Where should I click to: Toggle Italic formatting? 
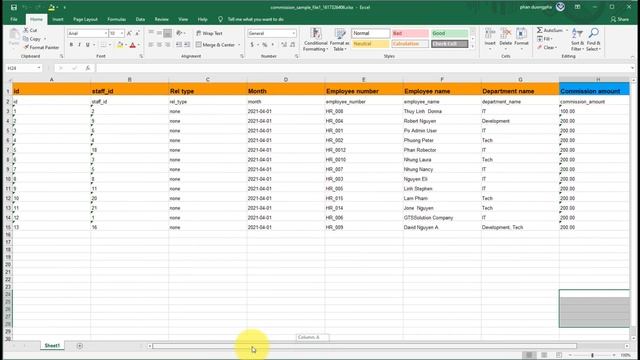click(x=79, y=45)
